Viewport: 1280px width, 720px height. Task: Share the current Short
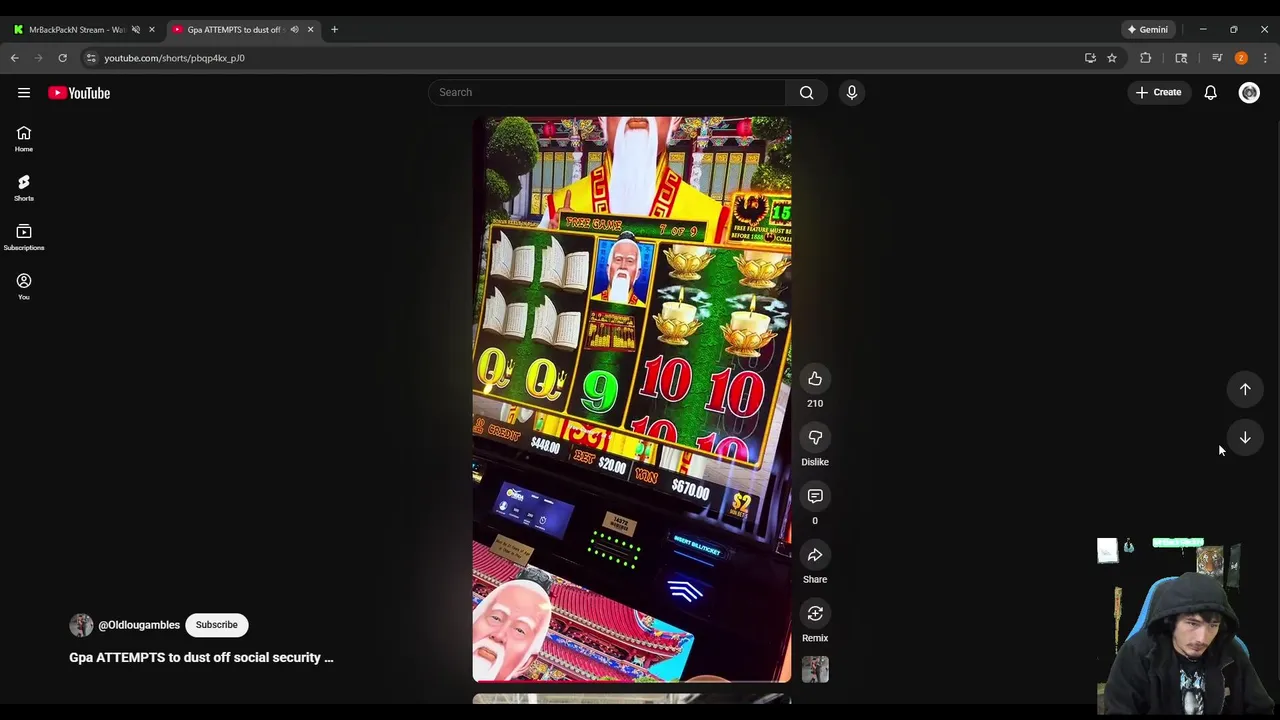(815, 555)
